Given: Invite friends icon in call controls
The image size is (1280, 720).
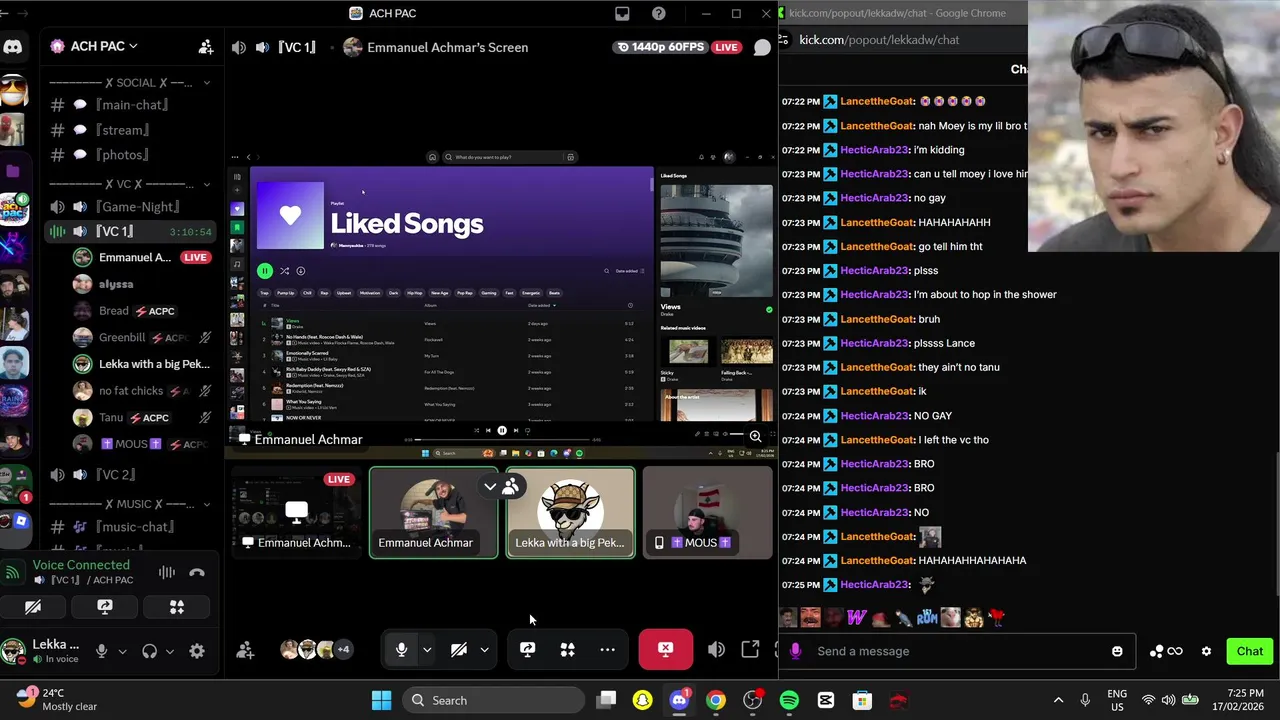Looking at the screenshot, I should tap(245, 650).
